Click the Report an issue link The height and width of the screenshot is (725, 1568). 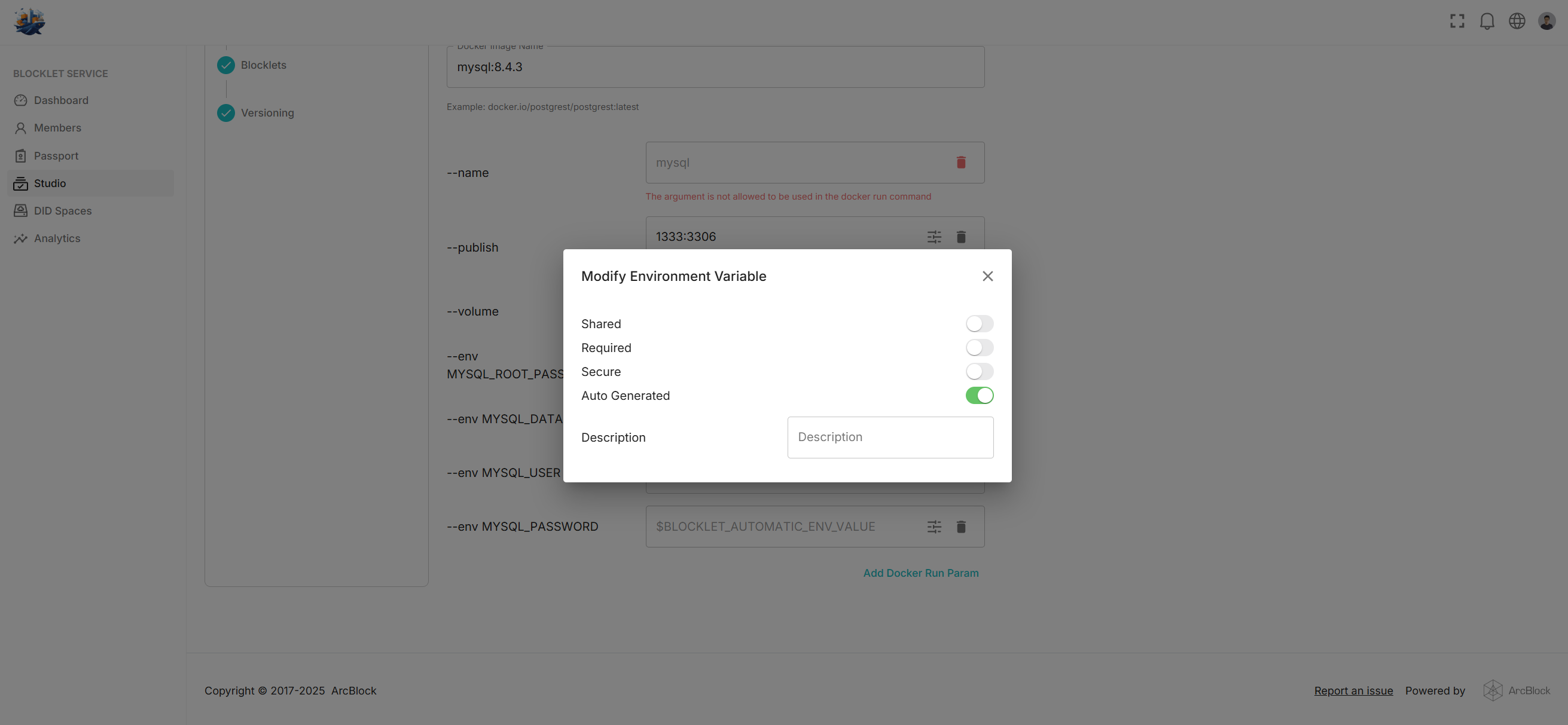1353,691
